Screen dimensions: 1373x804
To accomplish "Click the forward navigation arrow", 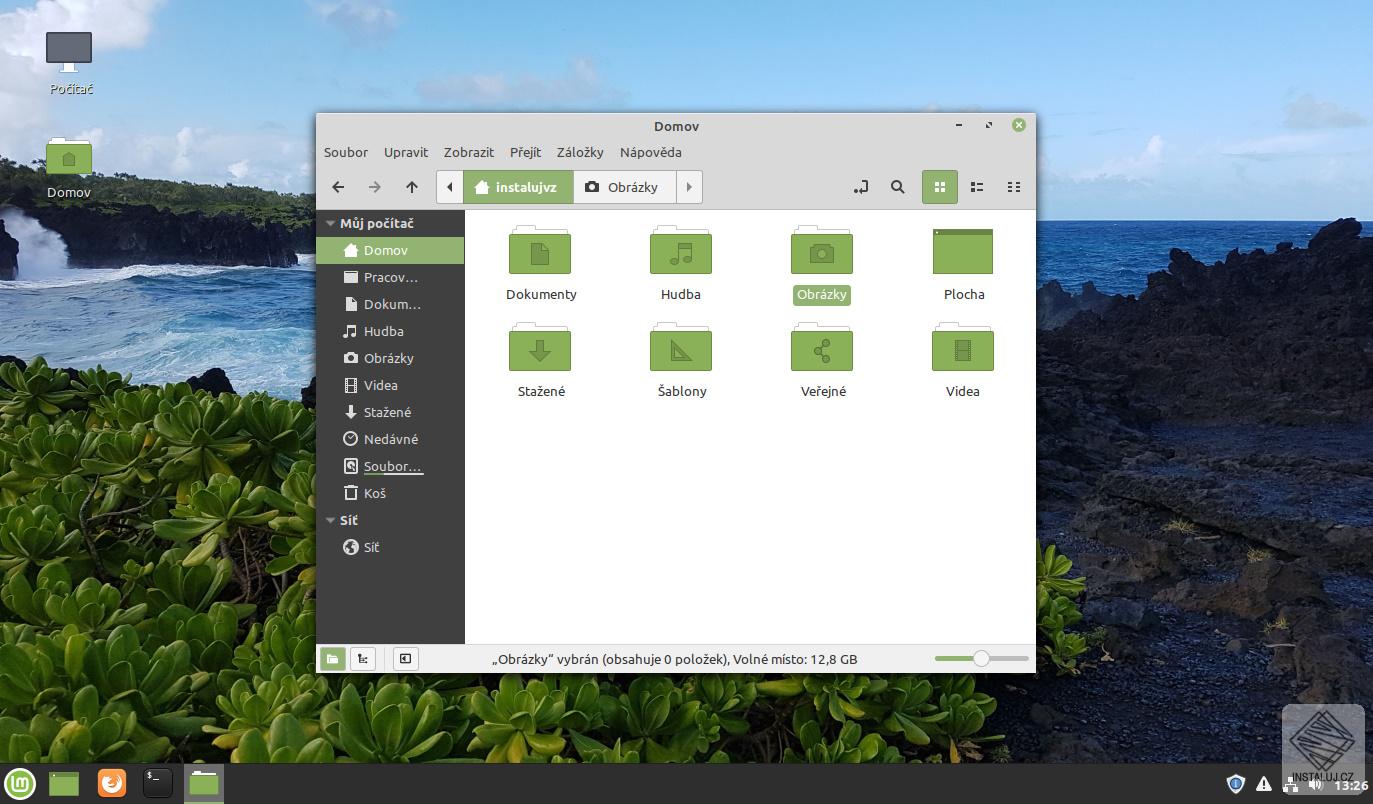I will click(374, 187).
